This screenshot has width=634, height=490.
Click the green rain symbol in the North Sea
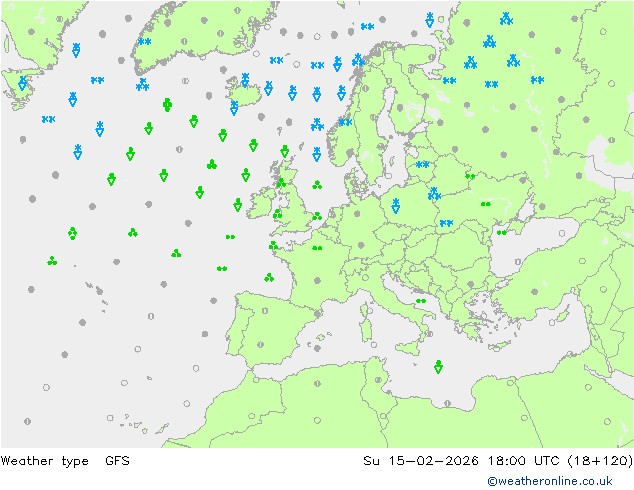click(x=317, y=185)
